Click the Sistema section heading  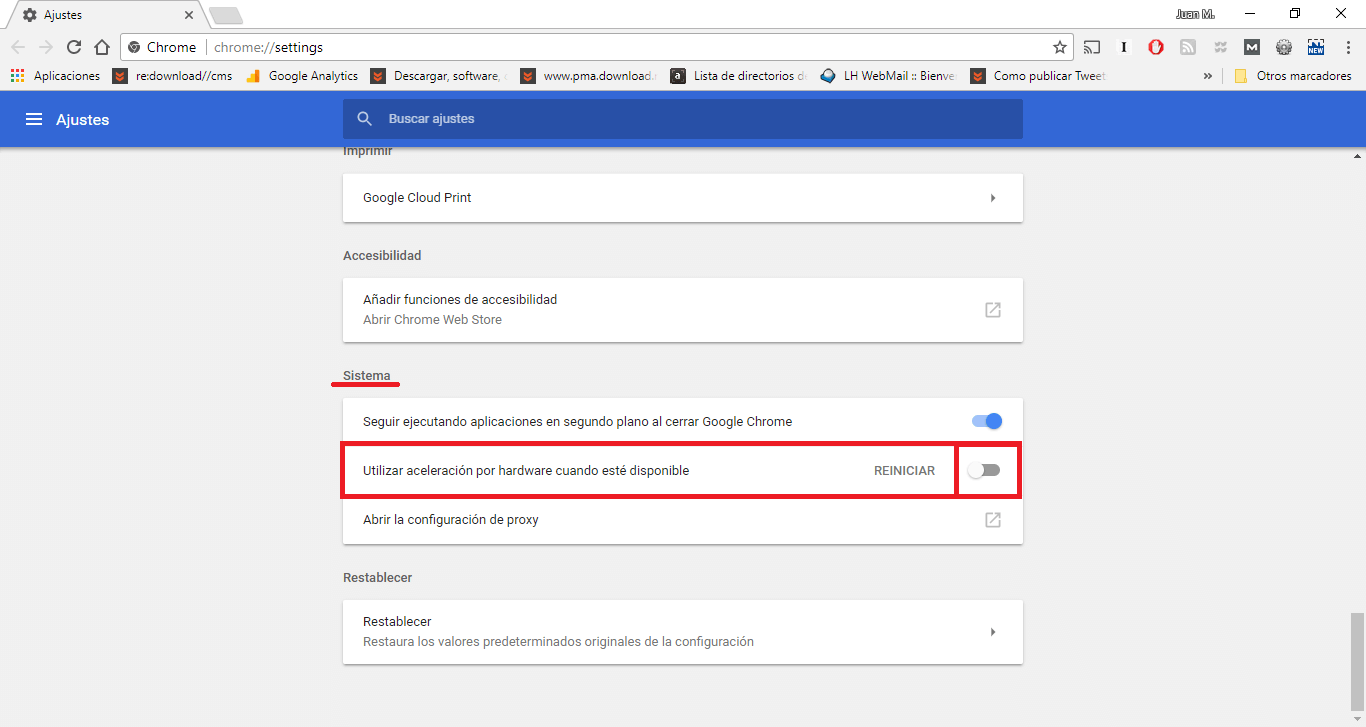click(367, 376)
